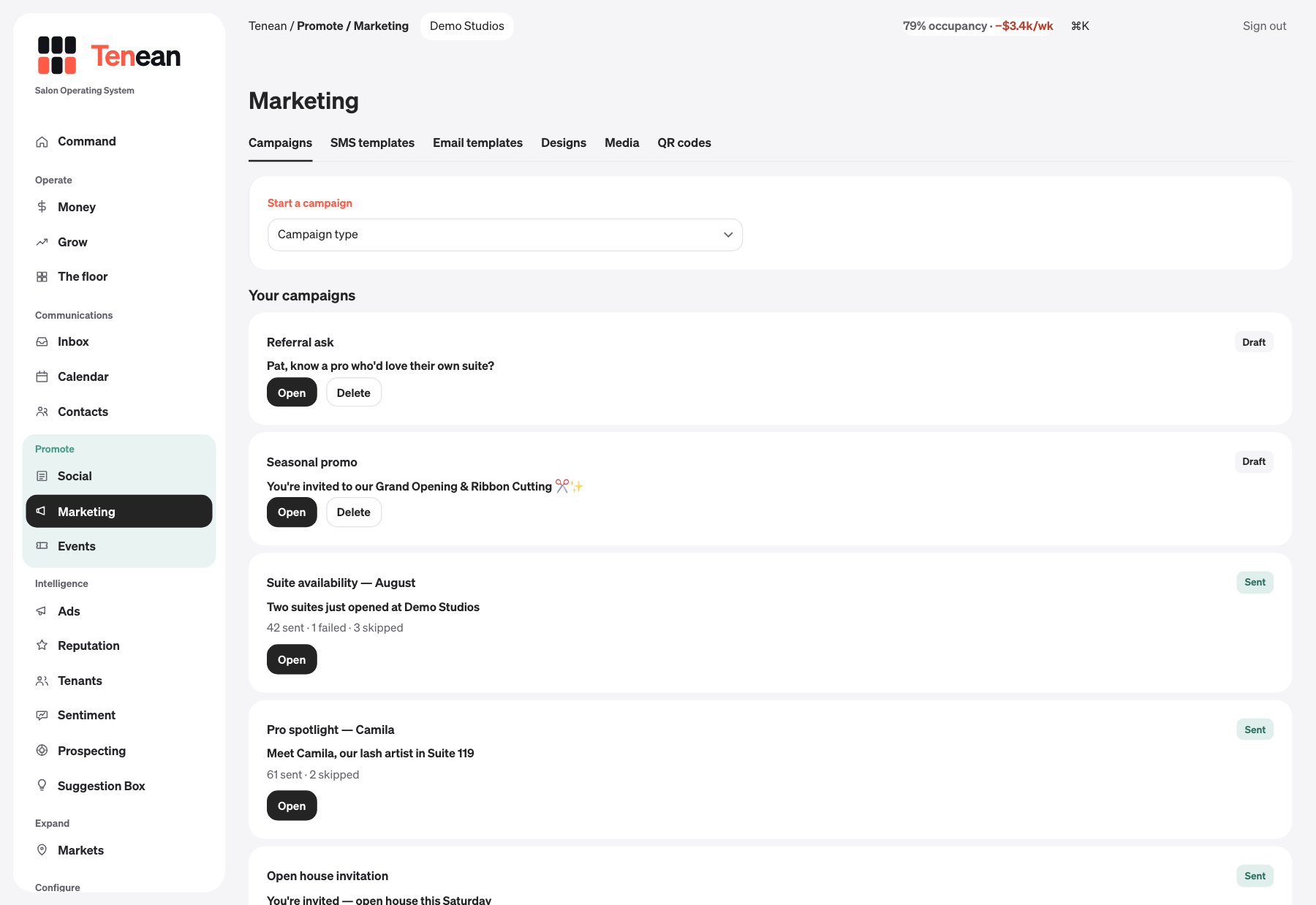Delete the Seasonal promo draft
Screen dimensions: 1316x905
coord(354,512)
